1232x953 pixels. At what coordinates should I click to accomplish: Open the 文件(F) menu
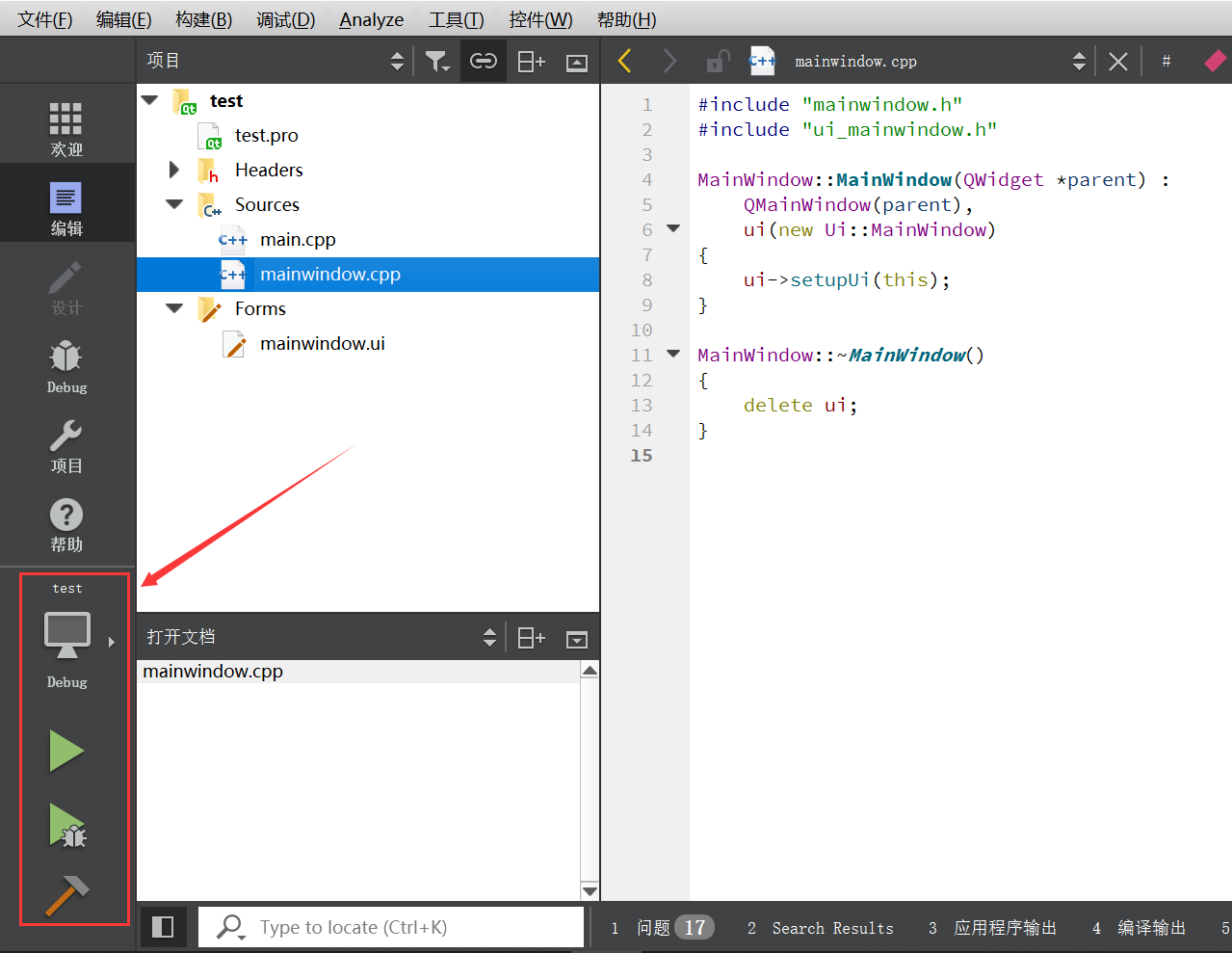coord(44,19)
